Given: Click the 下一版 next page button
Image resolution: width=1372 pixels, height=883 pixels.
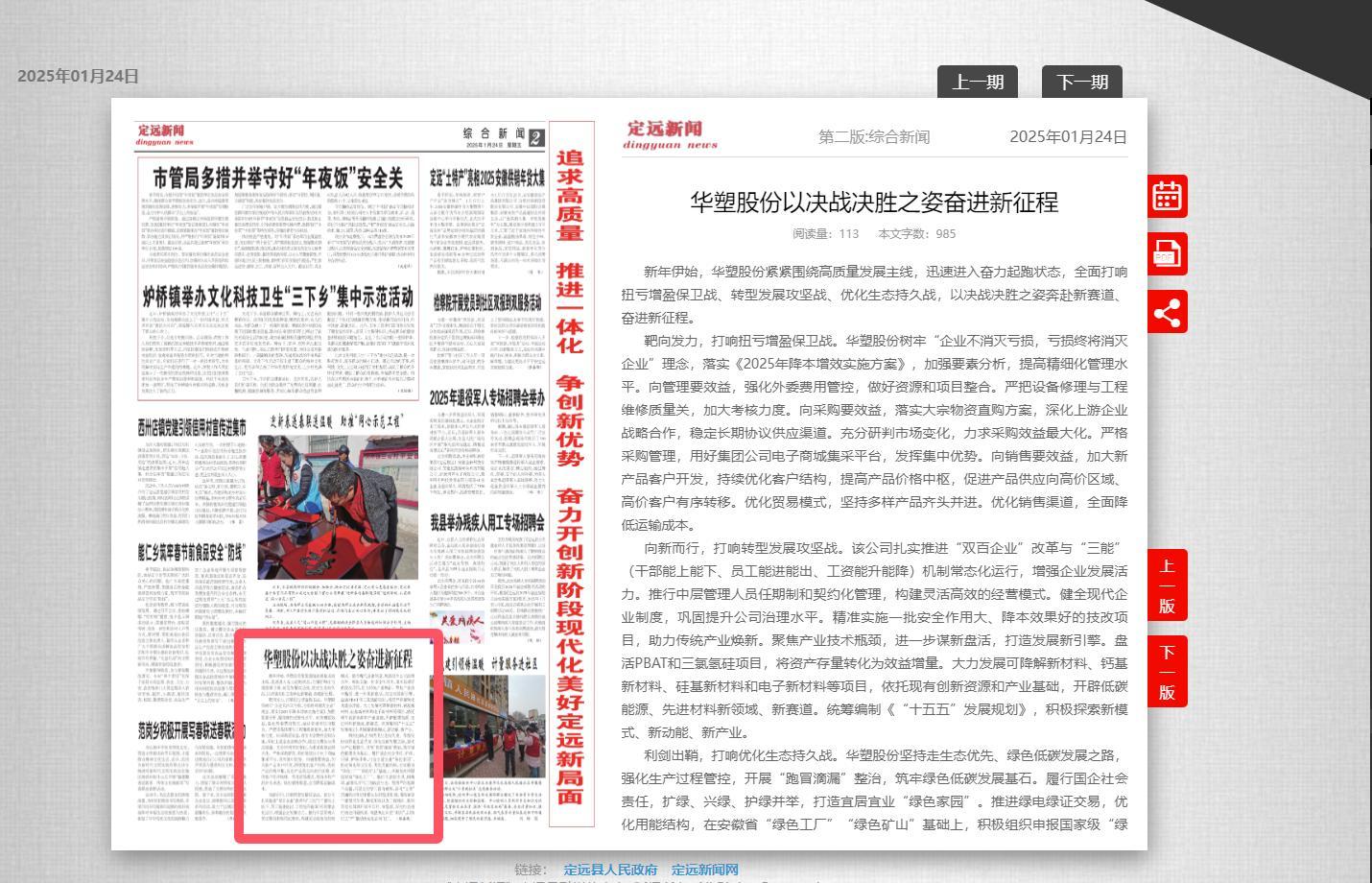Looking at the screenshot, I should (x=1167, y=673).
